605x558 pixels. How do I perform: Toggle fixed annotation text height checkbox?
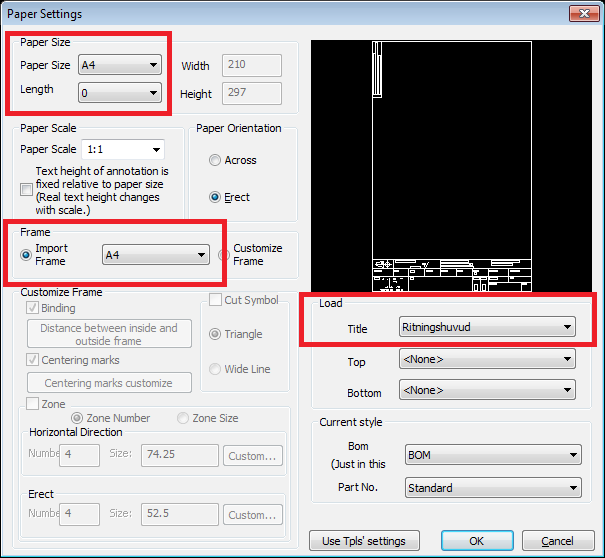coord(26,189)
